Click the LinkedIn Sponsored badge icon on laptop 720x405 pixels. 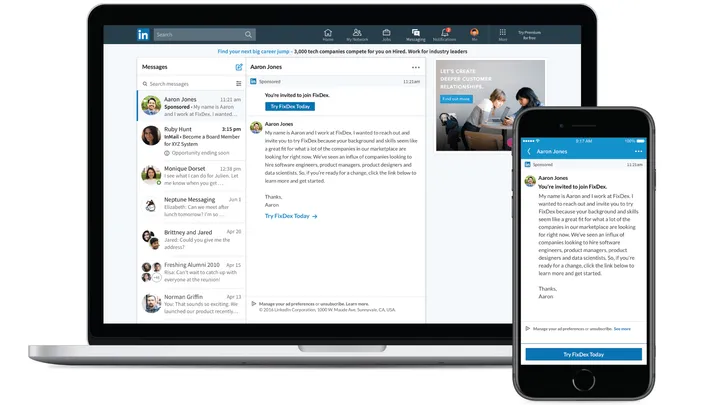click(253, 81)
